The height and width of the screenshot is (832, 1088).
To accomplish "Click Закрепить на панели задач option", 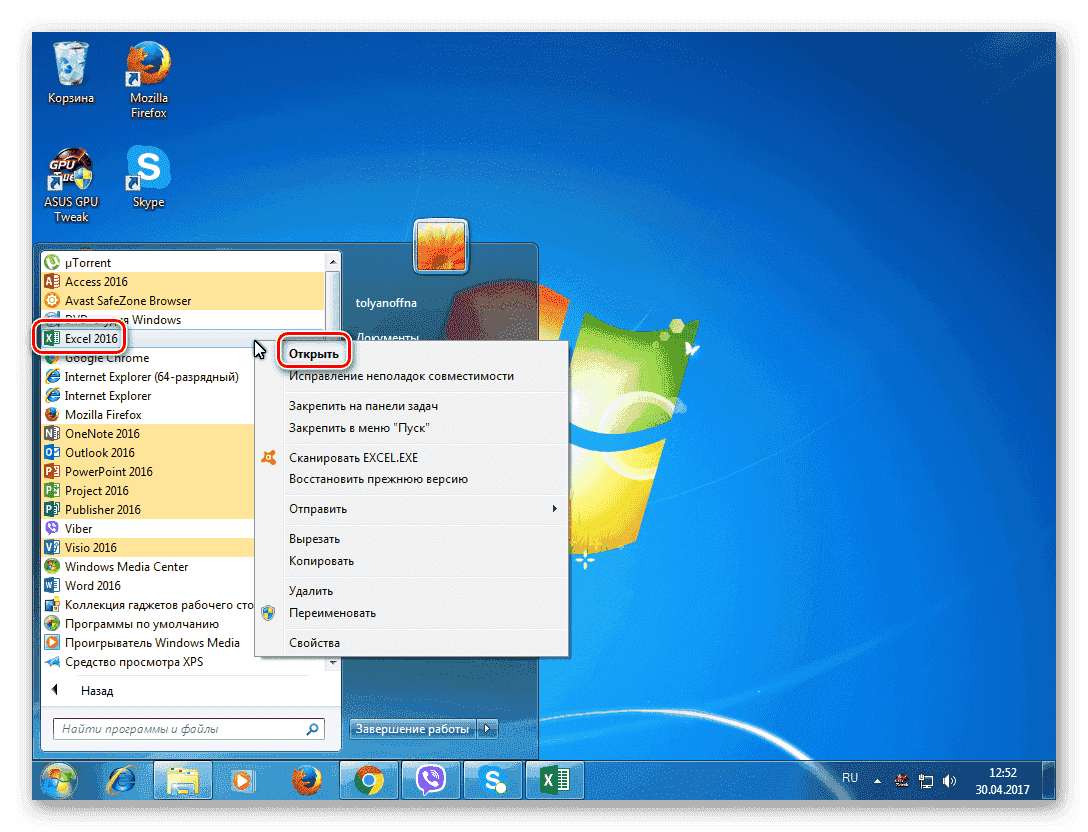I will click(x=363, y=406).
